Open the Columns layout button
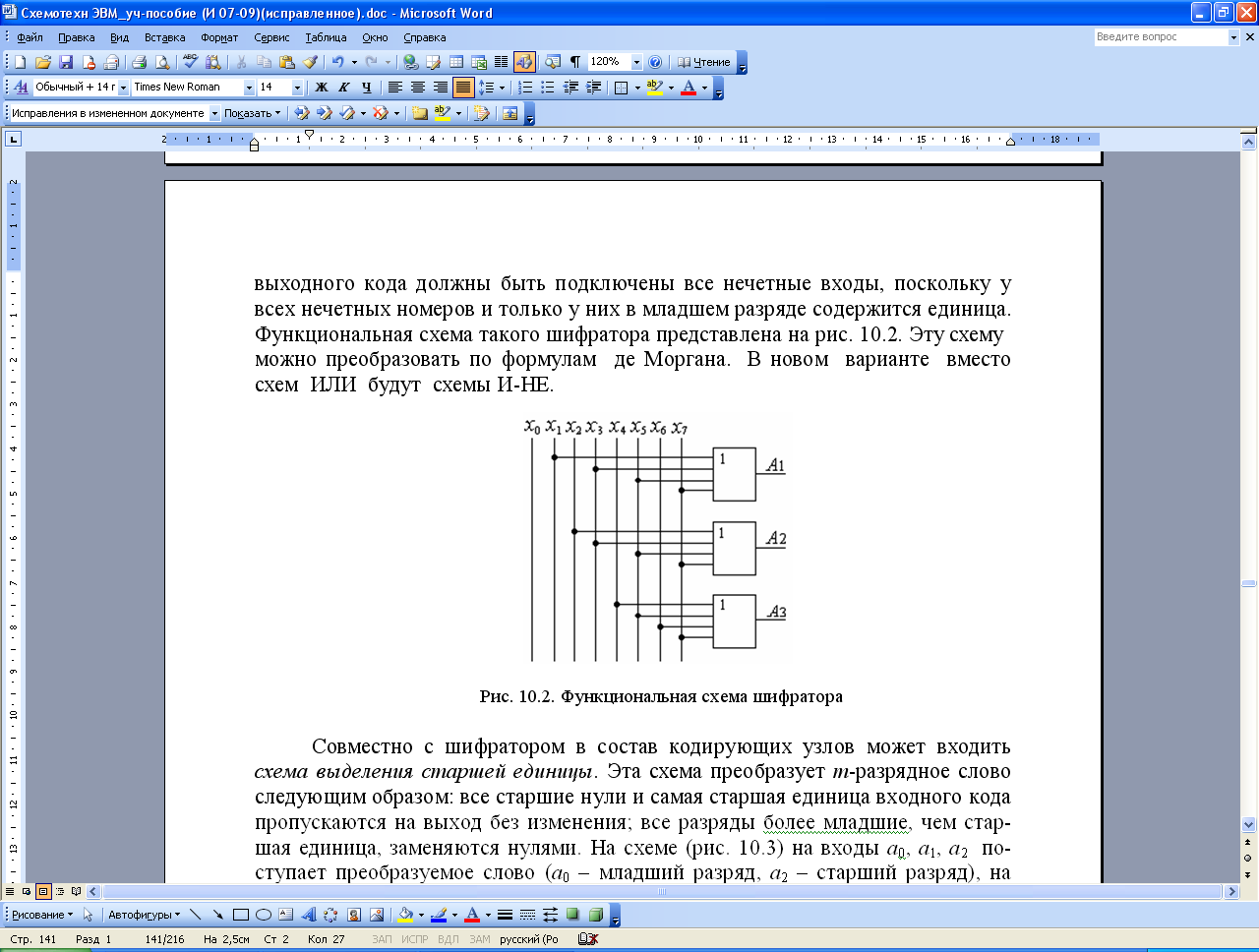Image resolution: width=1259 pixels, height=952 pixels. pos(501,62)
